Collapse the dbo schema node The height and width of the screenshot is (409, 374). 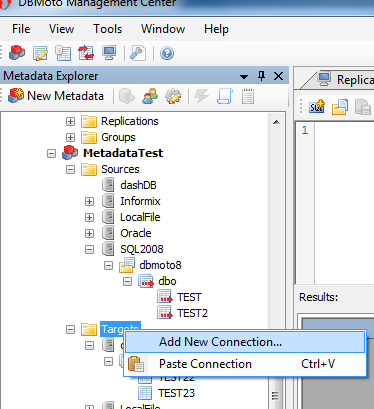coord(127,281)
